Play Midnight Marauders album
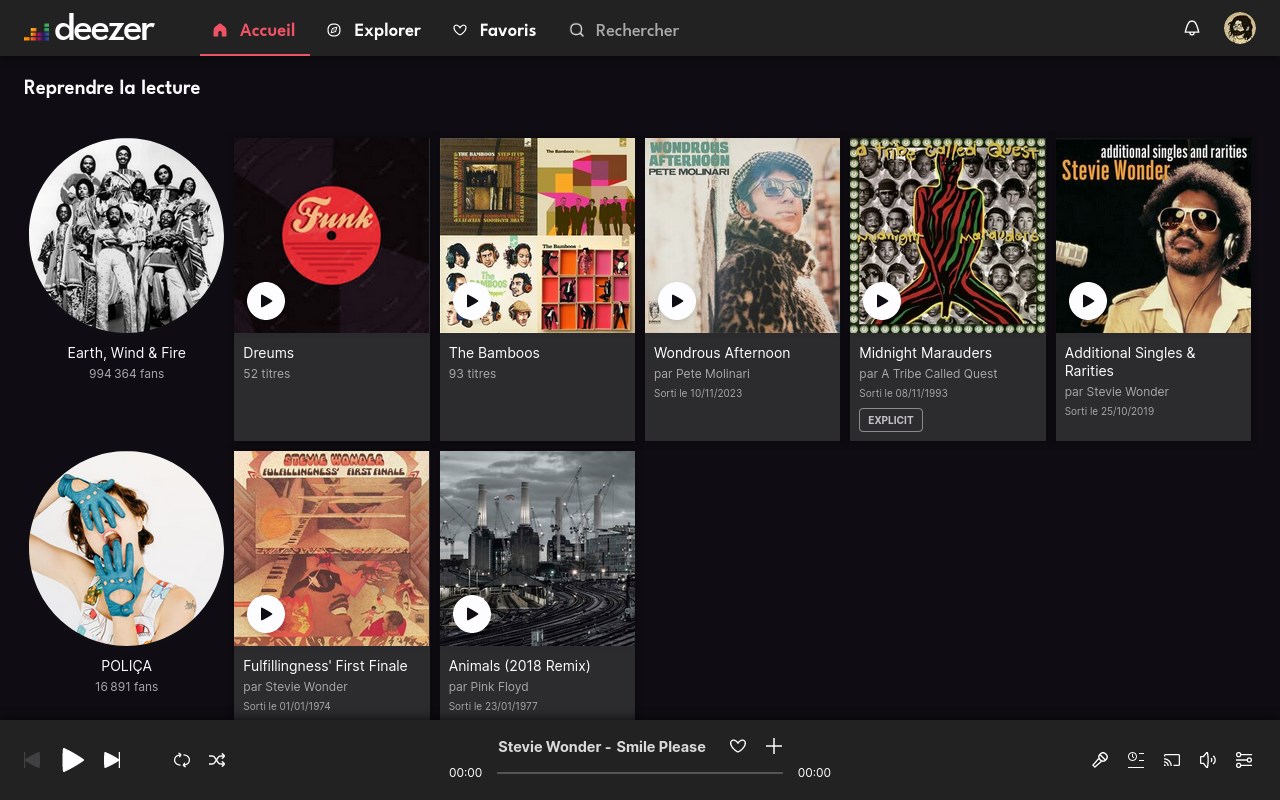The image size is (1280, 800). click(x=882, y=300)
